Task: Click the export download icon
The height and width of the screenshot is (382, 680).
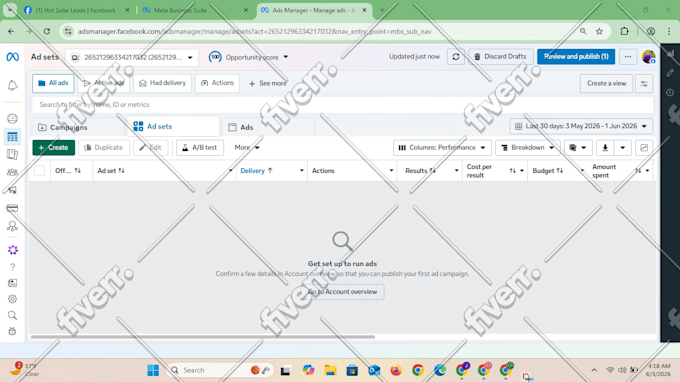Action: tap(605, 148)
